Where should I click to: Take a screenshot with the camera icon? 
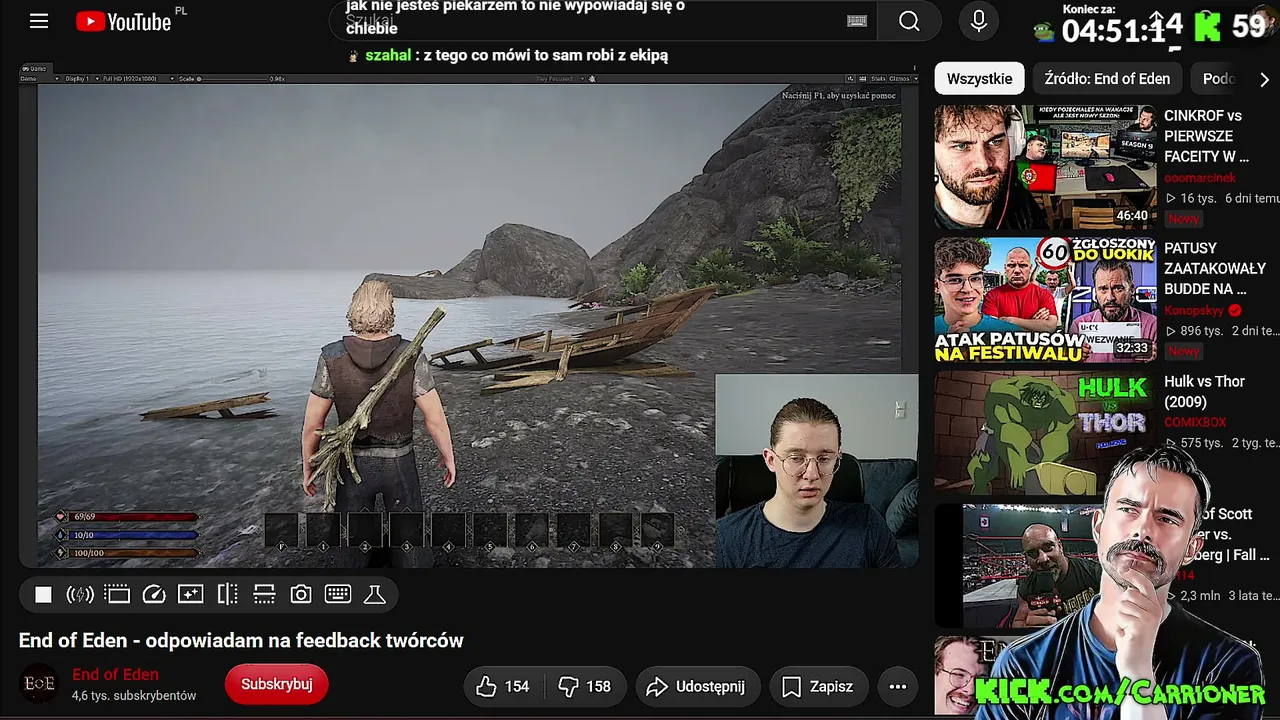tap(301, 595)
